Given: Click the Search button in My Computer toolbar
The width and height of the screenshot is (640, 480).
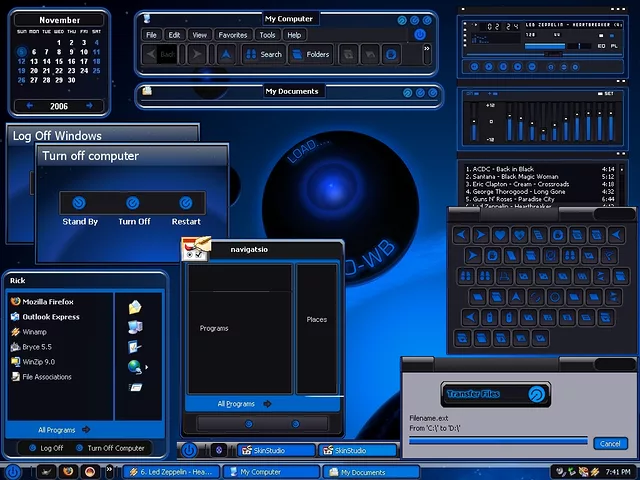Looking at the screenshot, I should tap(265, 55).
